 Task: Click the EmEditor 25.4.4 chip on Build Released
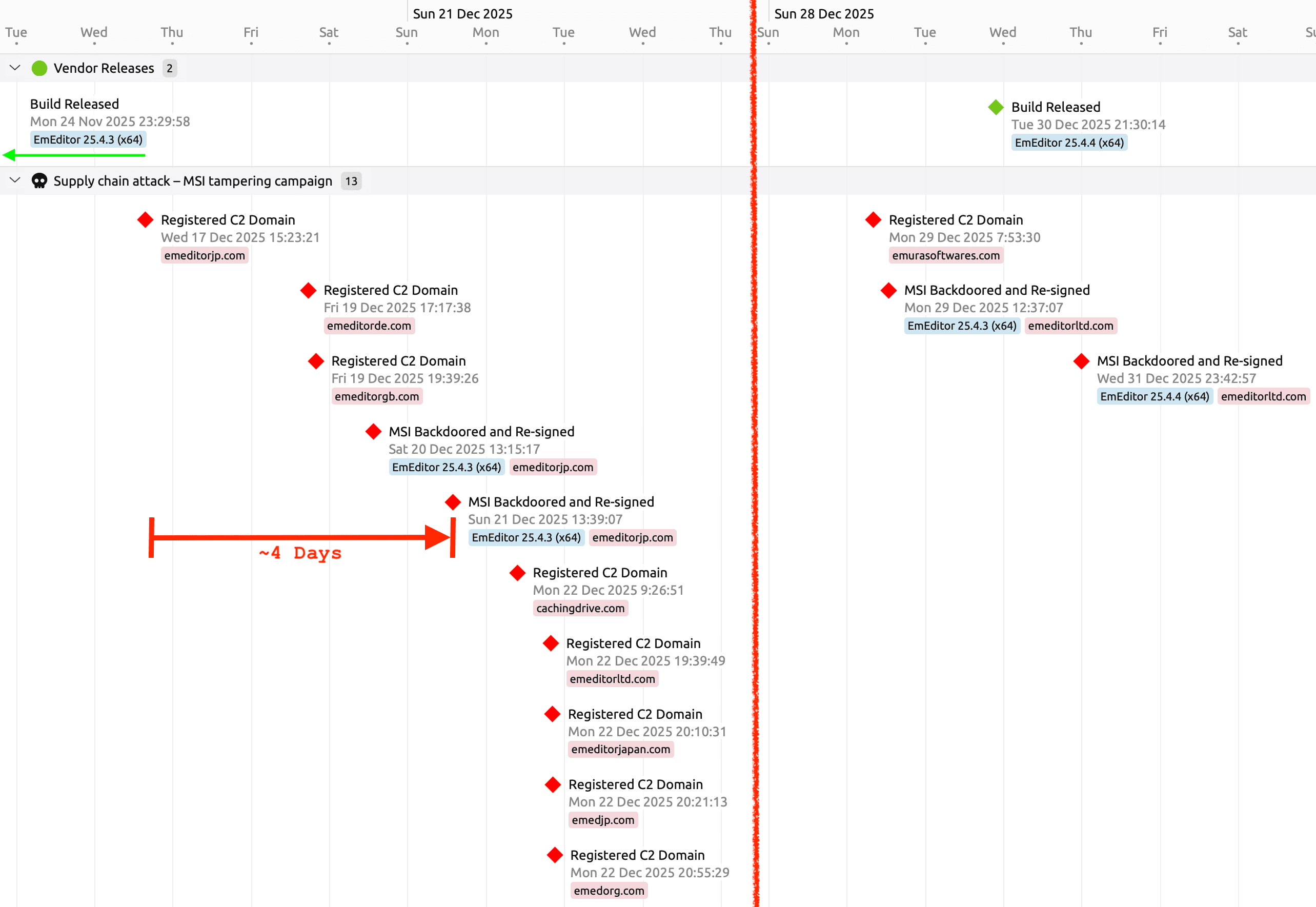coord(1069,143)
